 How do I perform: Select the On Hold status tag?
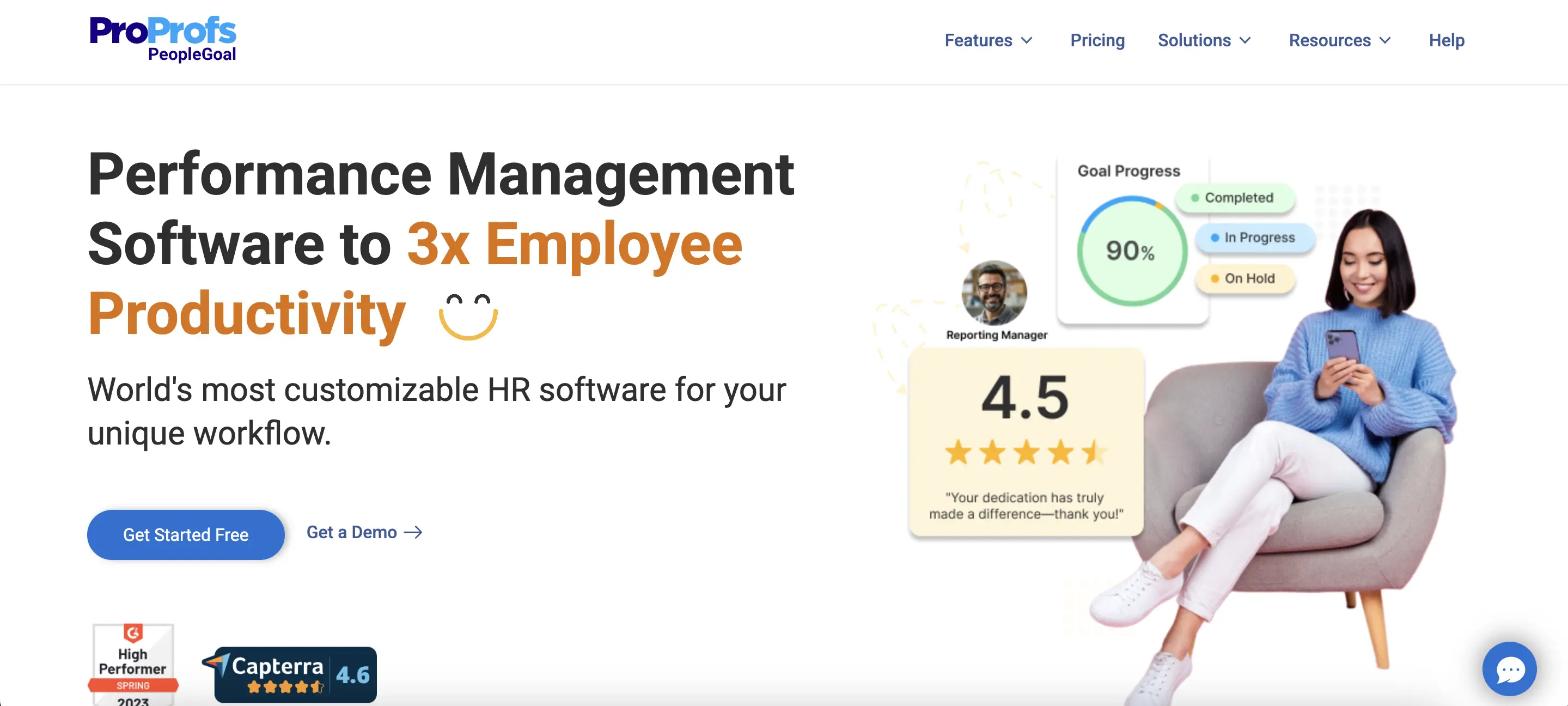1245,279
